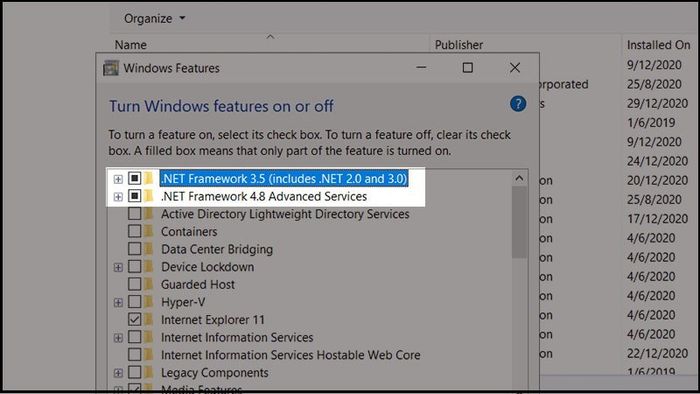Sort list by Publisher column header
Viewport: 700px width, 394px height.
[459, 45]
